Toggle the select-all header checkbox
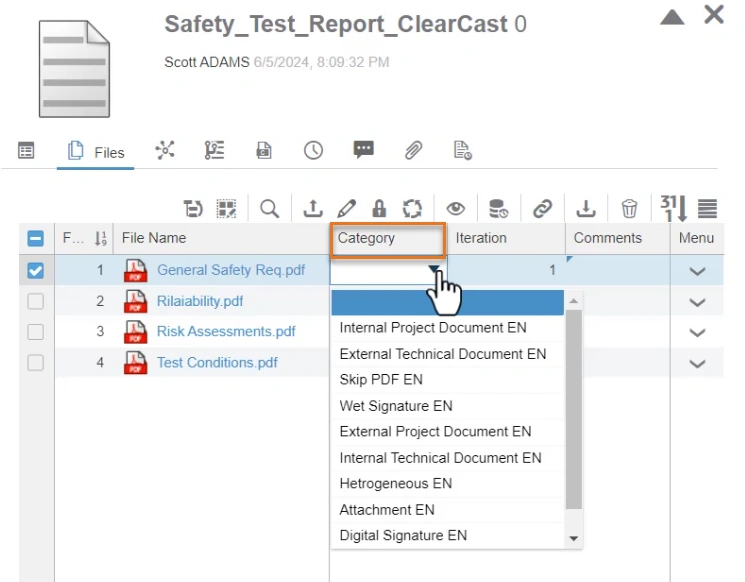 point(36,238)
